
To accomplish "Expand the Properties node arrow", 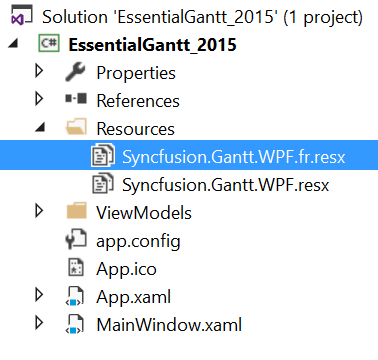I will coord(39,71).
